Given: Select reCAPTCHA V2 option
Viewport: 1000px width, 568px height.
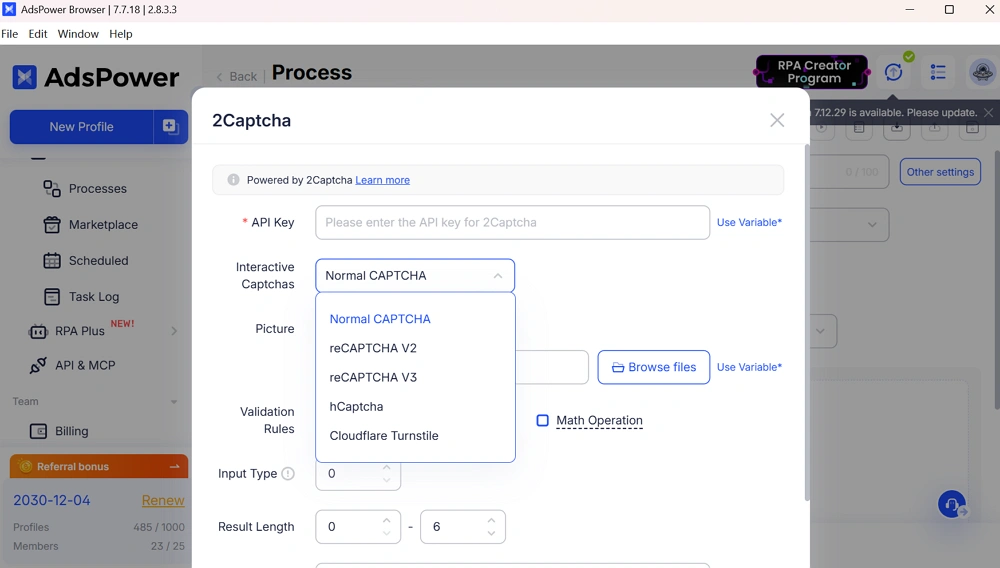Looking at the screenshot, I should [x=373, y=348].
